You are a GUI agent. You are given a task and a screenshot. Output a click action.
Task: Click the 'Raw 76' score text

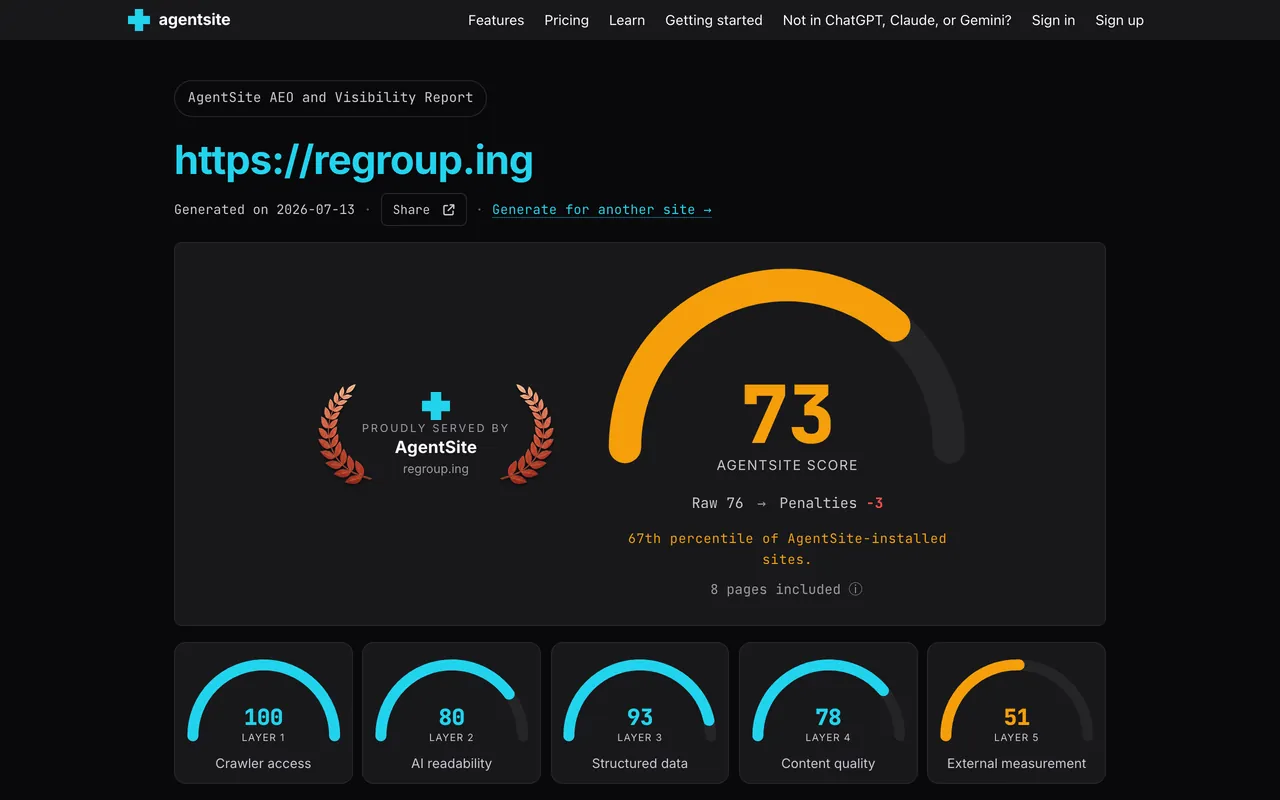718,503
